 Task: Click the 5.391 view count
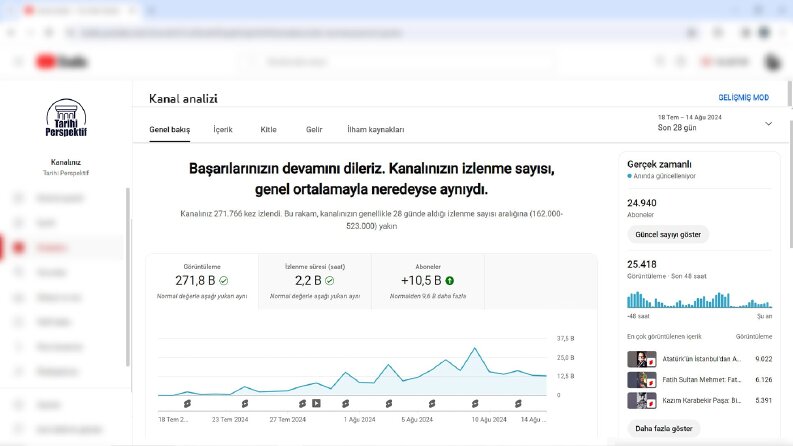[764, 400]
